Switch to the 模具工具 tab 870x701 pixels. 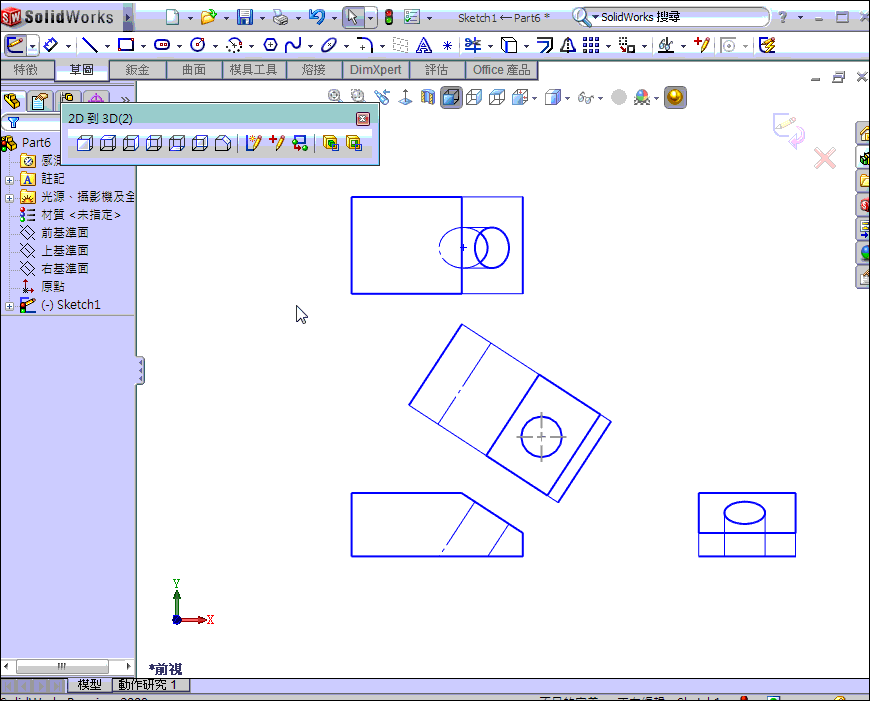click(x=254, y=70)
